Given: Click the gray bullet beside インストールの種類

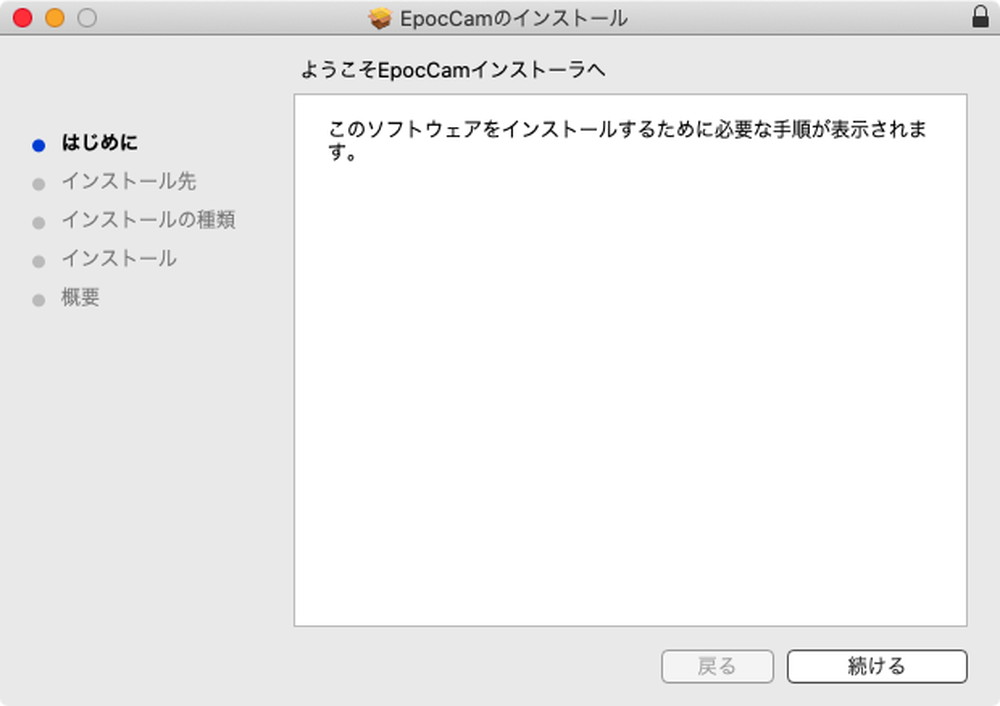Looking at the screenshot, I should point(39,223).
